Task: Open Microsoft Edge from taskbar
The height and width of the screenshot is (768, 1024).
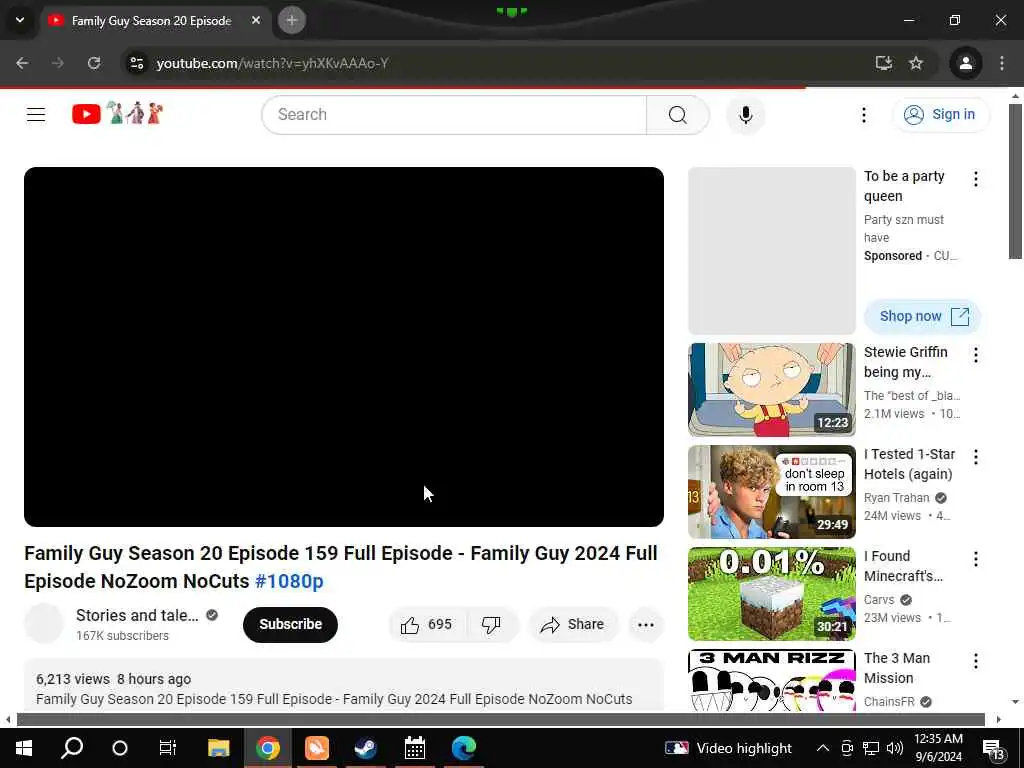Action: tap(464, 748)
